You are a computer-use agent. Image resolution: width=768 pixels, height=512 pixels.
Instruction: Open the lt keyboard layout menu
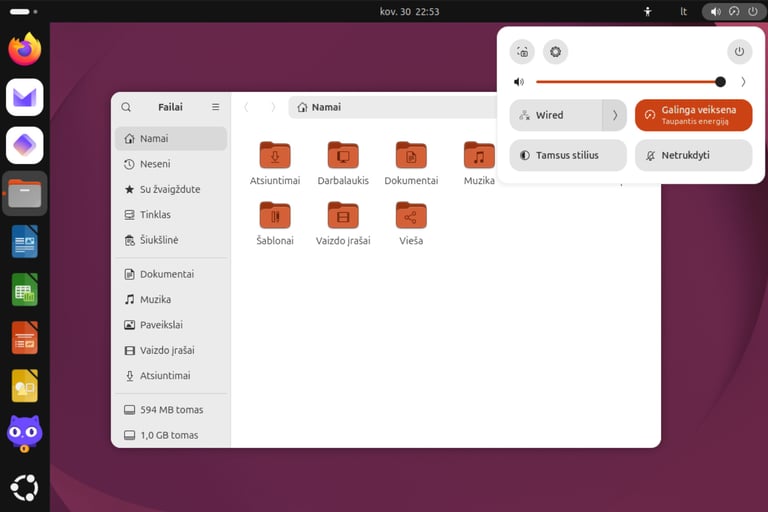tap(683, 11)
